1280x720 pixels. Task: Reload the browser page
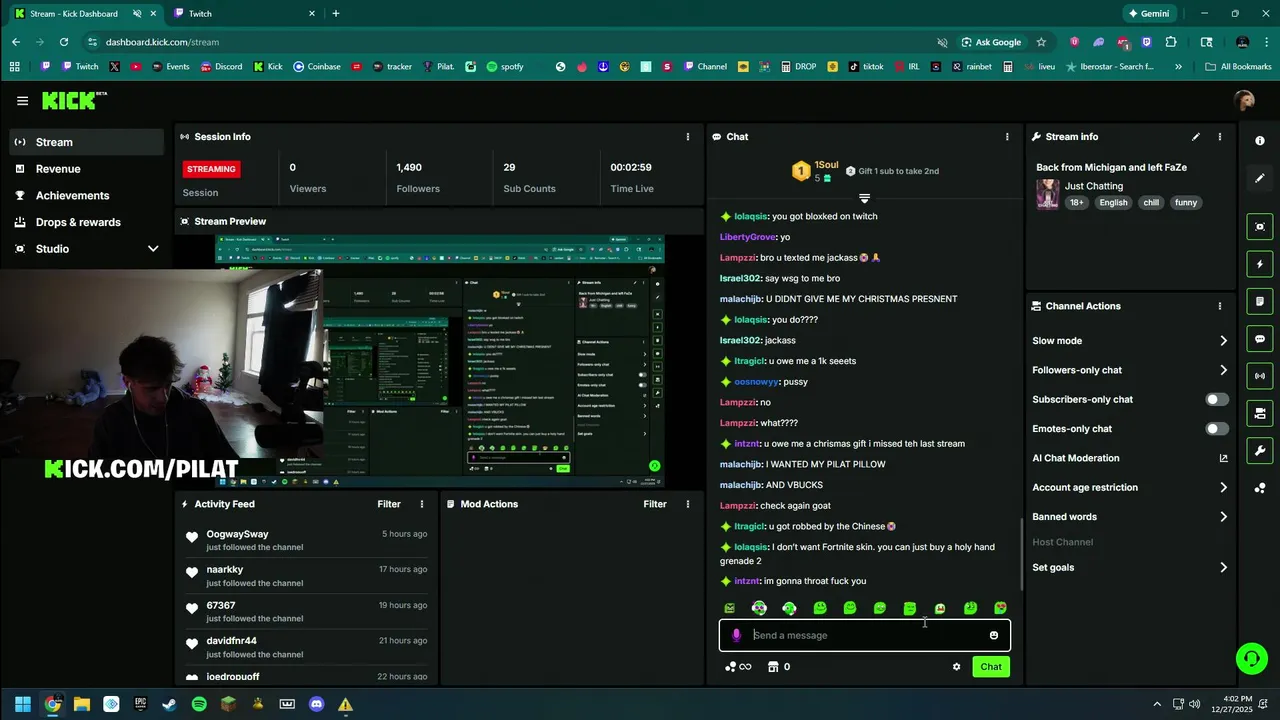64,42
